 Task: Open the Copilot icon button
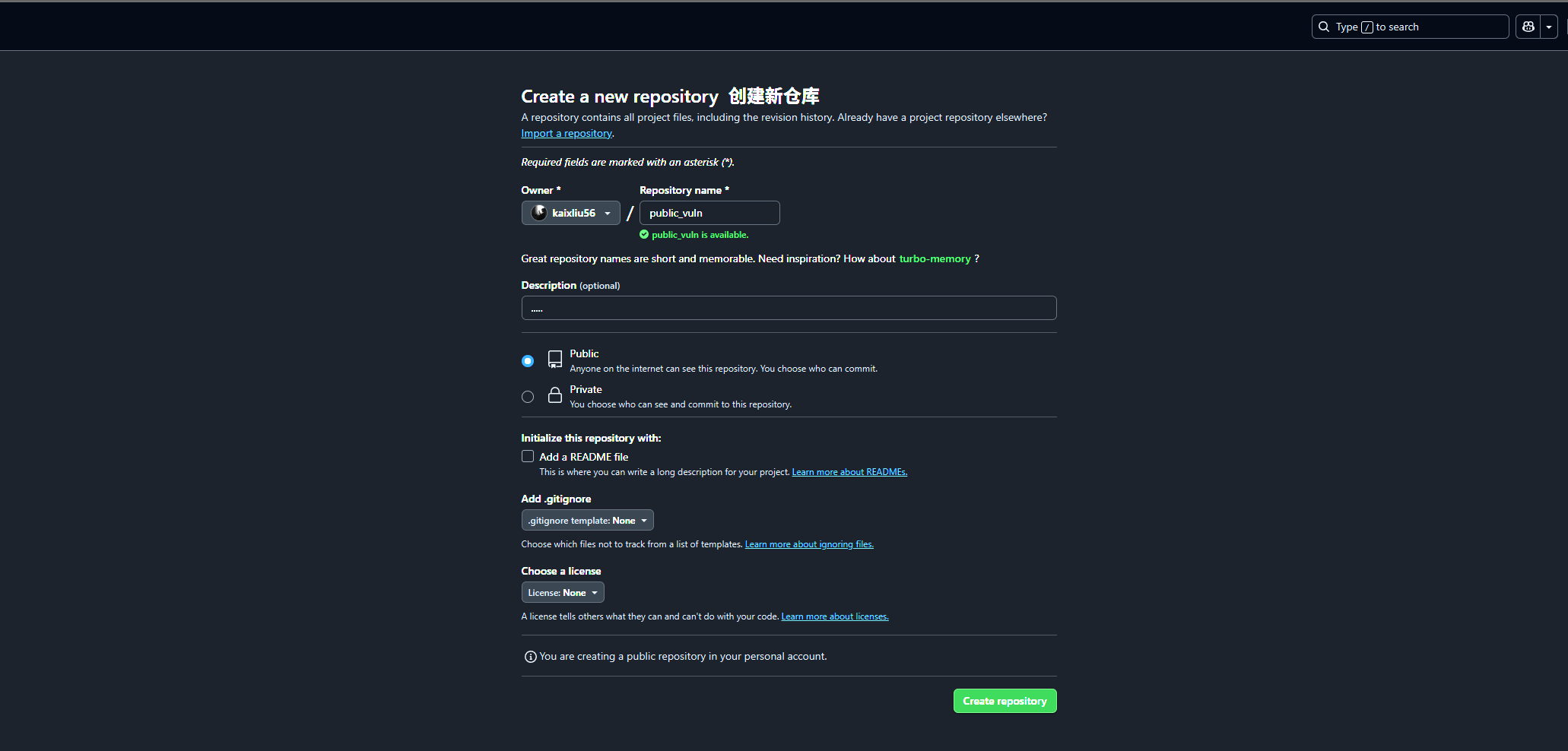click(x=1528, y=27)
